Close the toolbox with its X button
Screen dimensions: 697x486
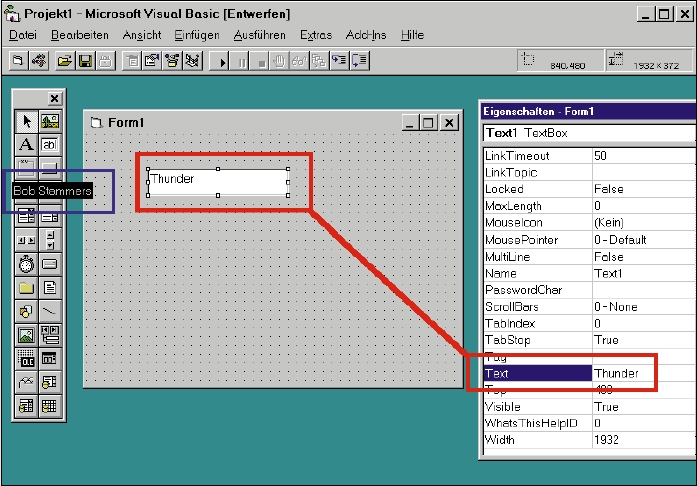coord(54,98)
